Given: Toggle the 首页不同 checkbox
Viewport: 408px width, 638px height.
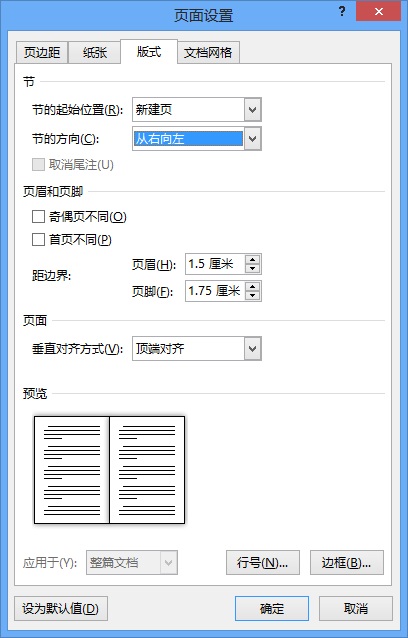Looking at the screenshot, I should [38, 239].
